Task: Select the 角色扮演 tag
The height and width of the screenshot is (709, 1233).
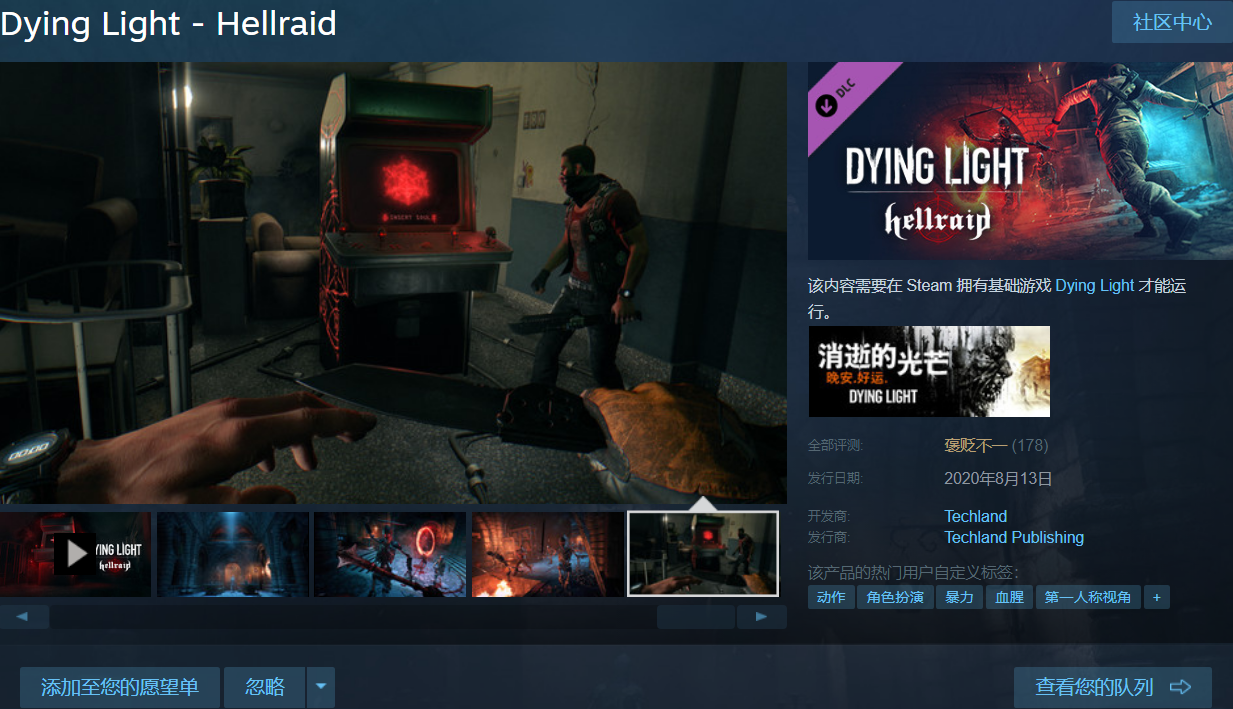Action: [895, 597]
